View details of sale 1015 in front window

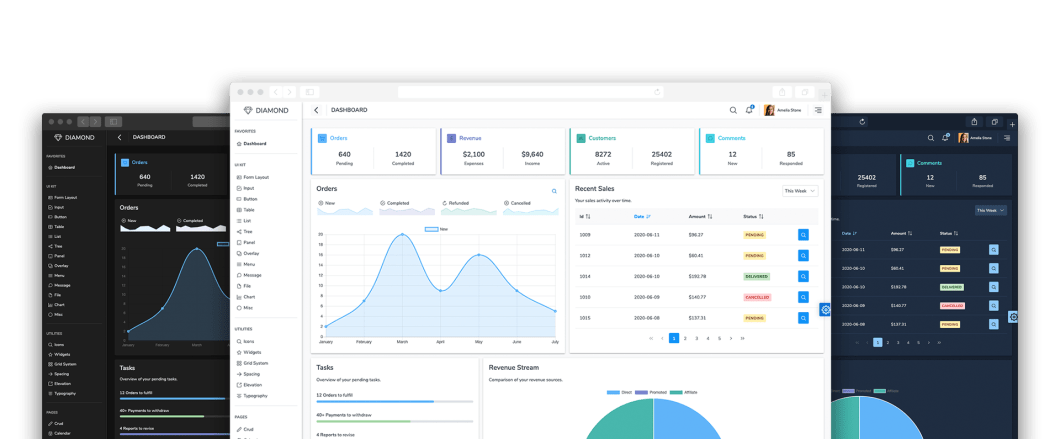803,318
